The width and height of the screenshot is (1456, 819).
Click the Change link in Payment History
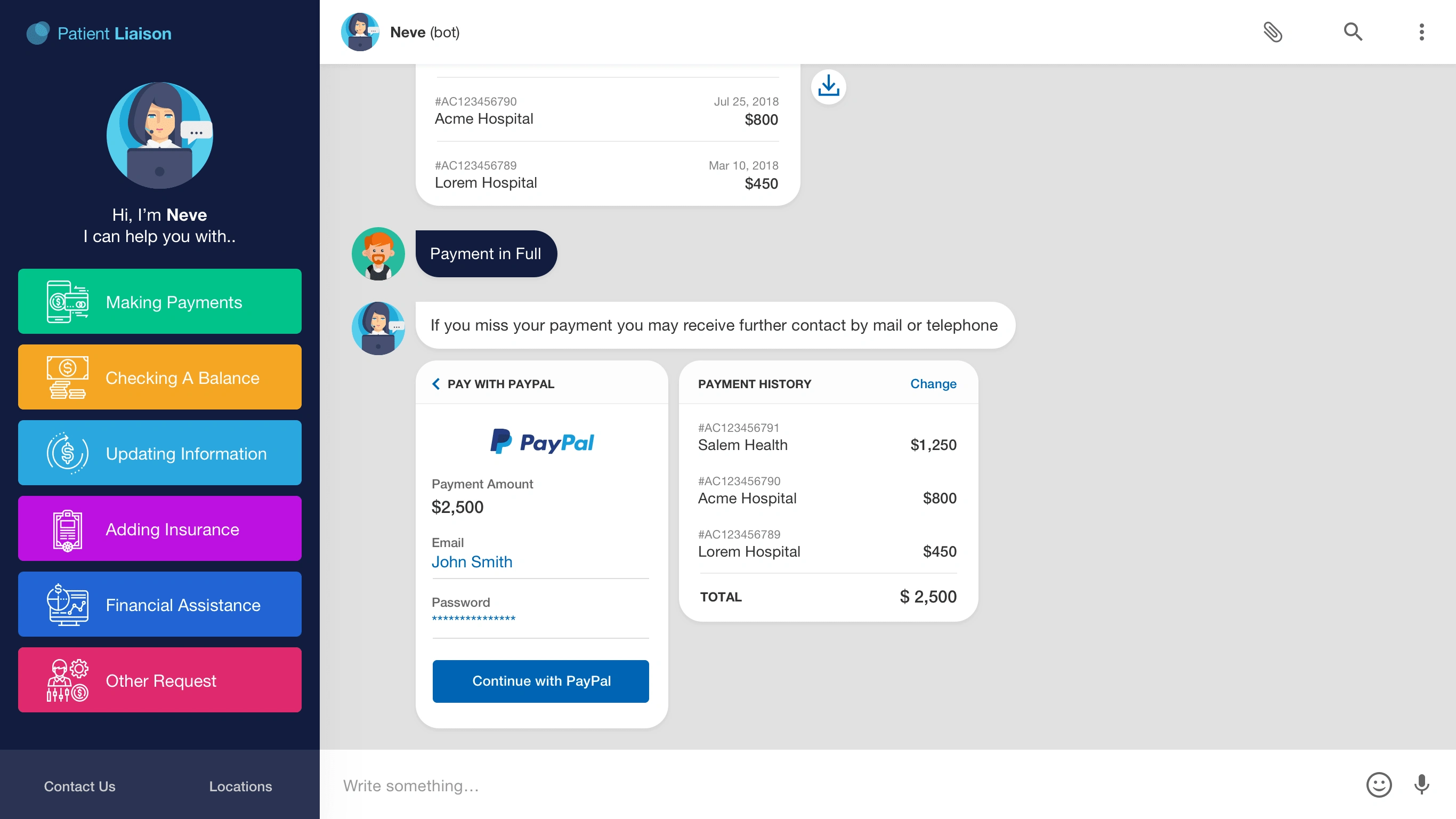(x=933, y=384)
